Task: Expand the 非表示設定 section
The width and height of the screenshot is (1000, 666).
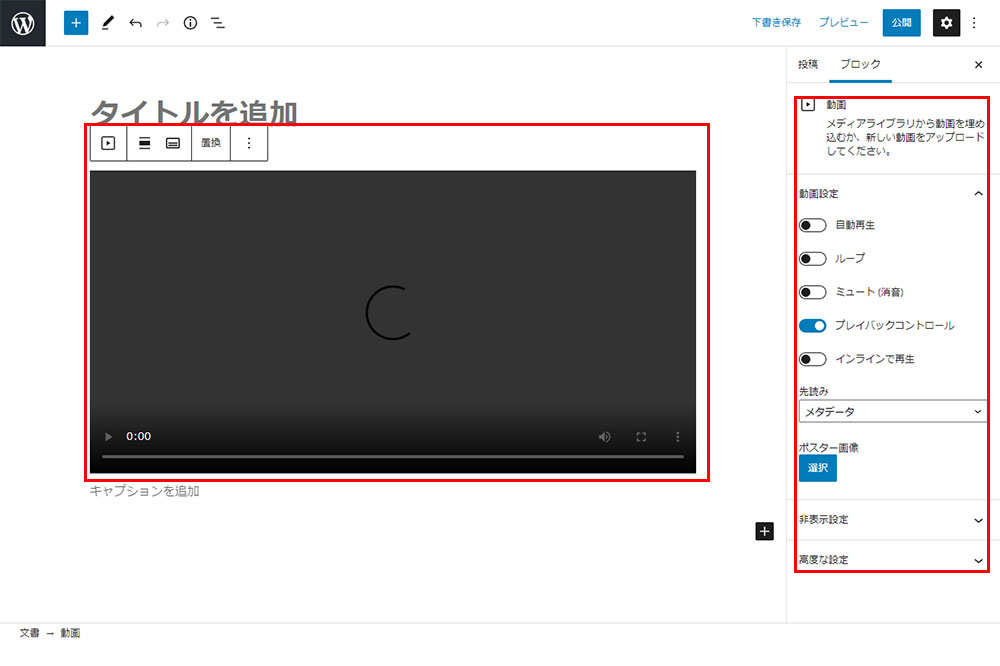Action: (x=892, y=520)
